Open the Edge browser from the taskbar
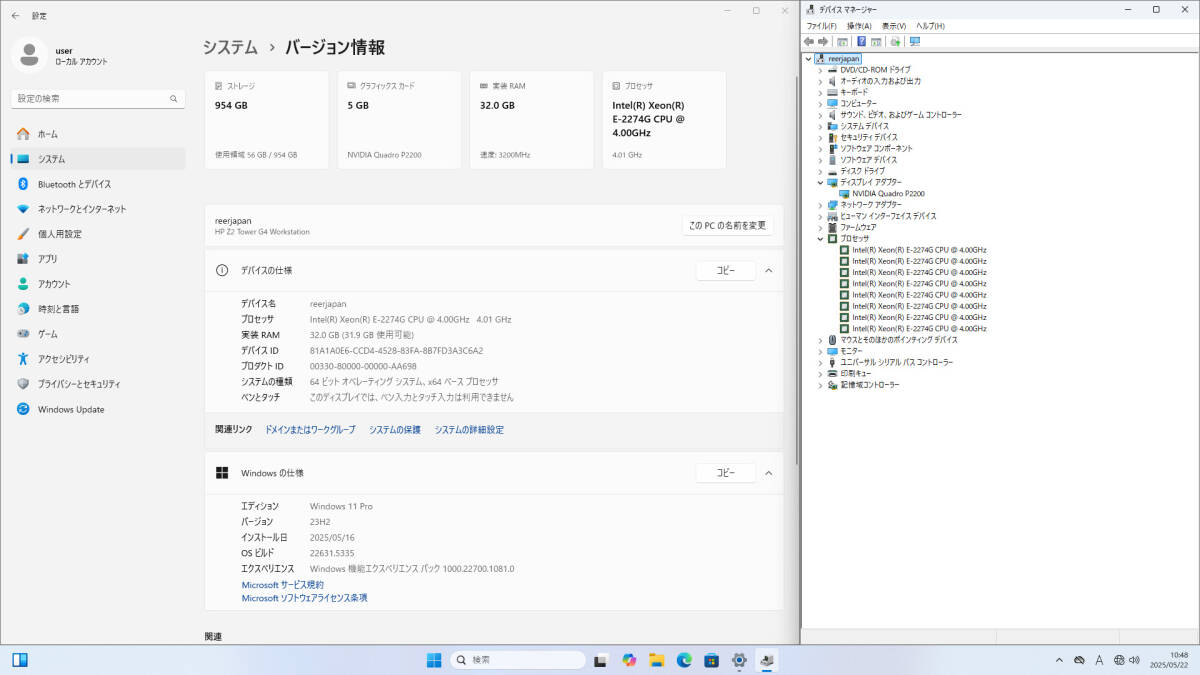 (x=684, y=660)
